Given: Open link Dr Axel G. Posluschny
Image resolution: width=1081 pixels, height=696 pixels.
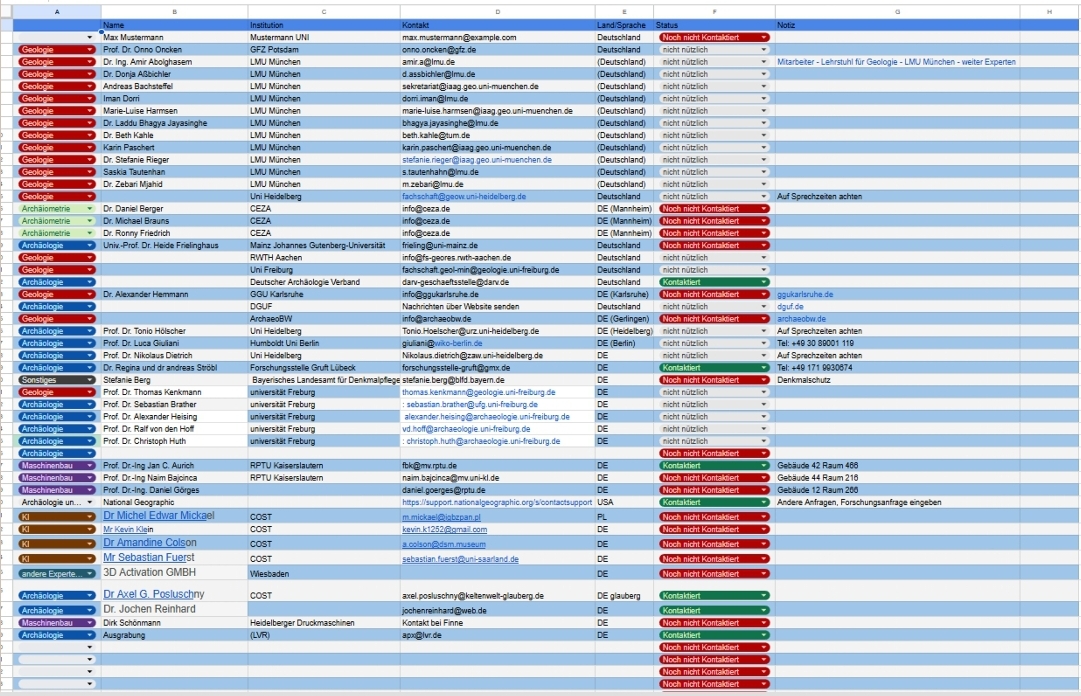Looking at the screenshot, I should [x=154, y=594].
